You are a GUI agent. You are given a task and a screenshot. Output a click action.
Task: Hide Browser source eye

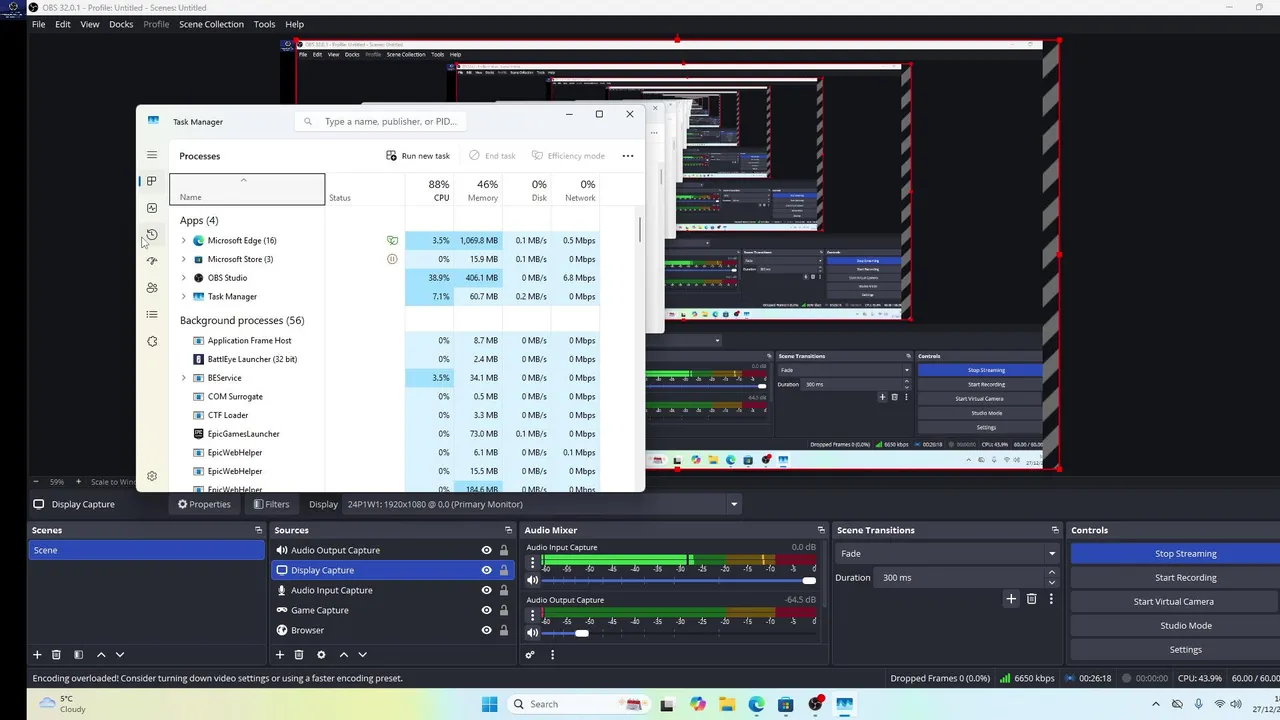click(x=487, y=630)
